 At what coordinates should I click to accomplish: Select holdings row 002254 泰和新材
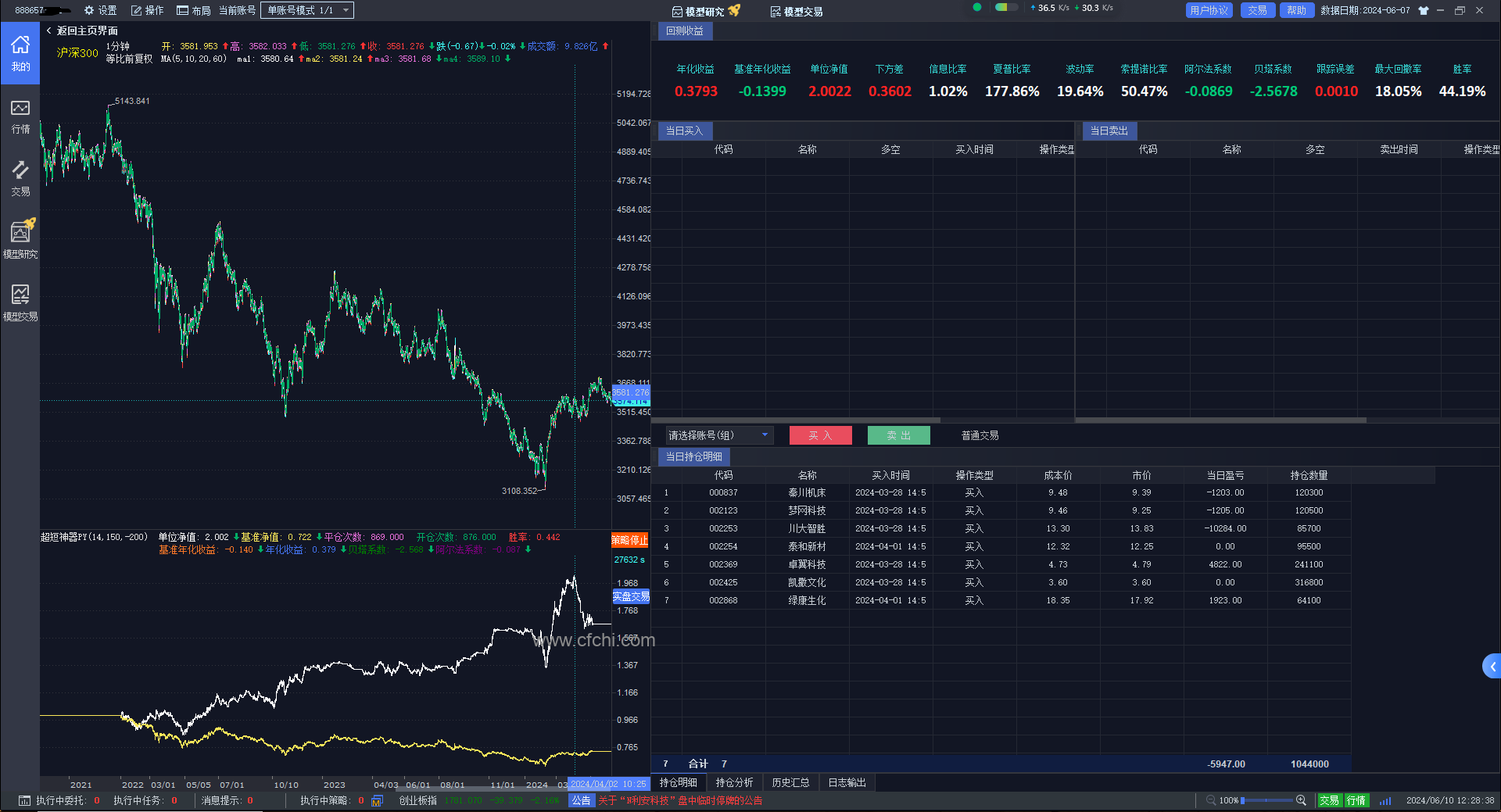tap(1001, 546)
